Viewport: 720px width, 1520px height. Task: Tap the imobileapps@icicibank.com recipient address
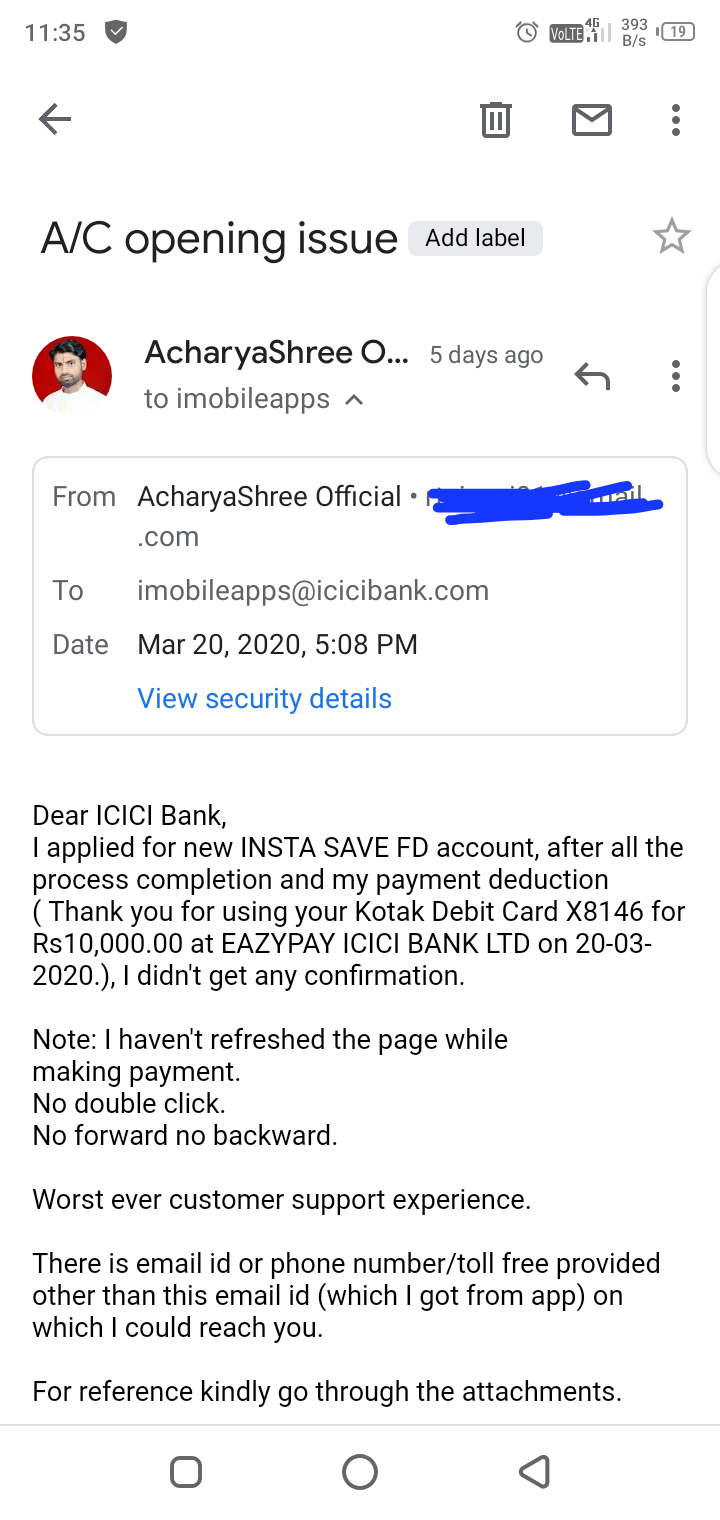click(x=313, y=590)
